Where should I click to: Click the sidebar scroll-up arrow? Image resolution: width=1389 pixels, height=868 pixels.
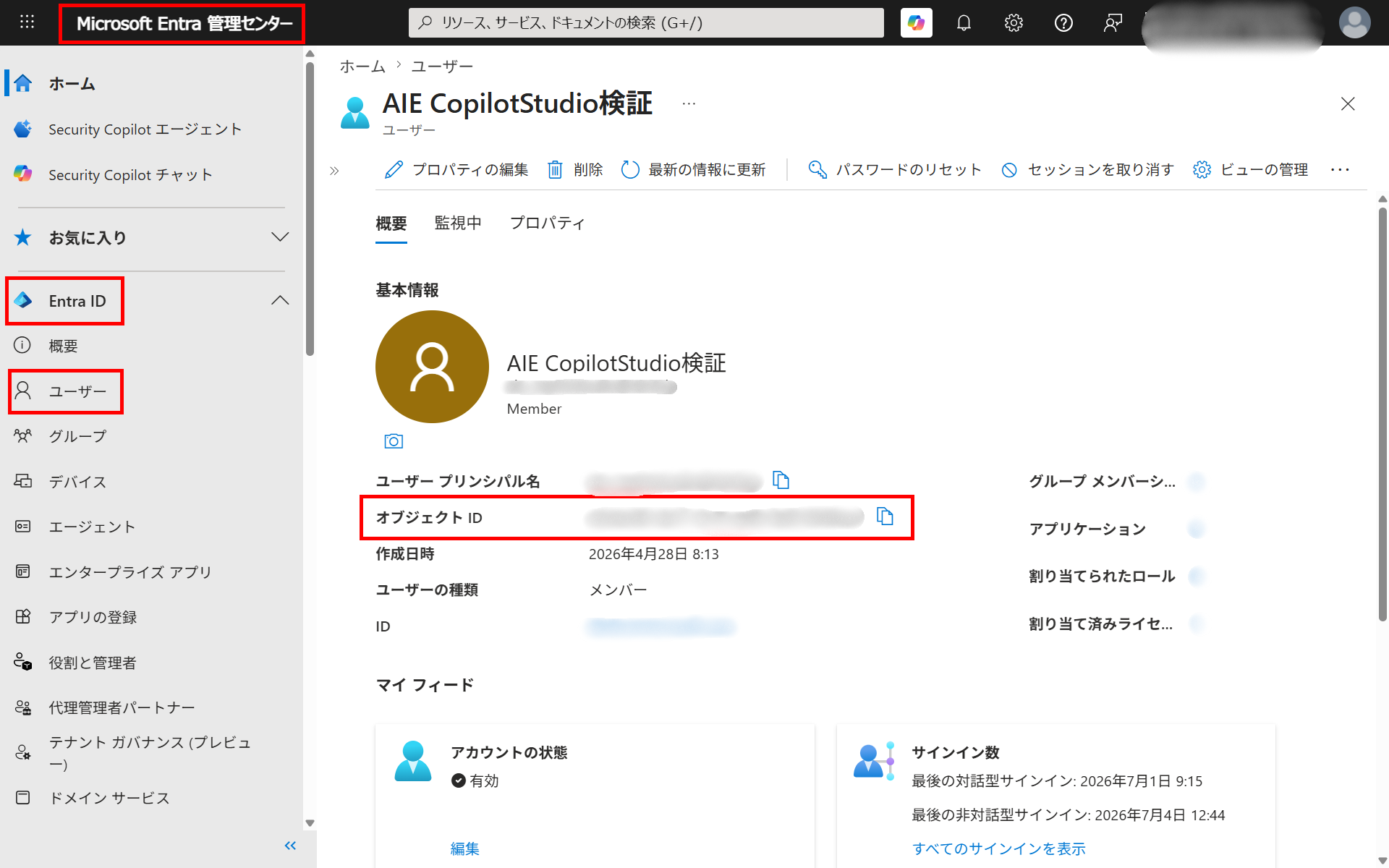pos(310,54)
